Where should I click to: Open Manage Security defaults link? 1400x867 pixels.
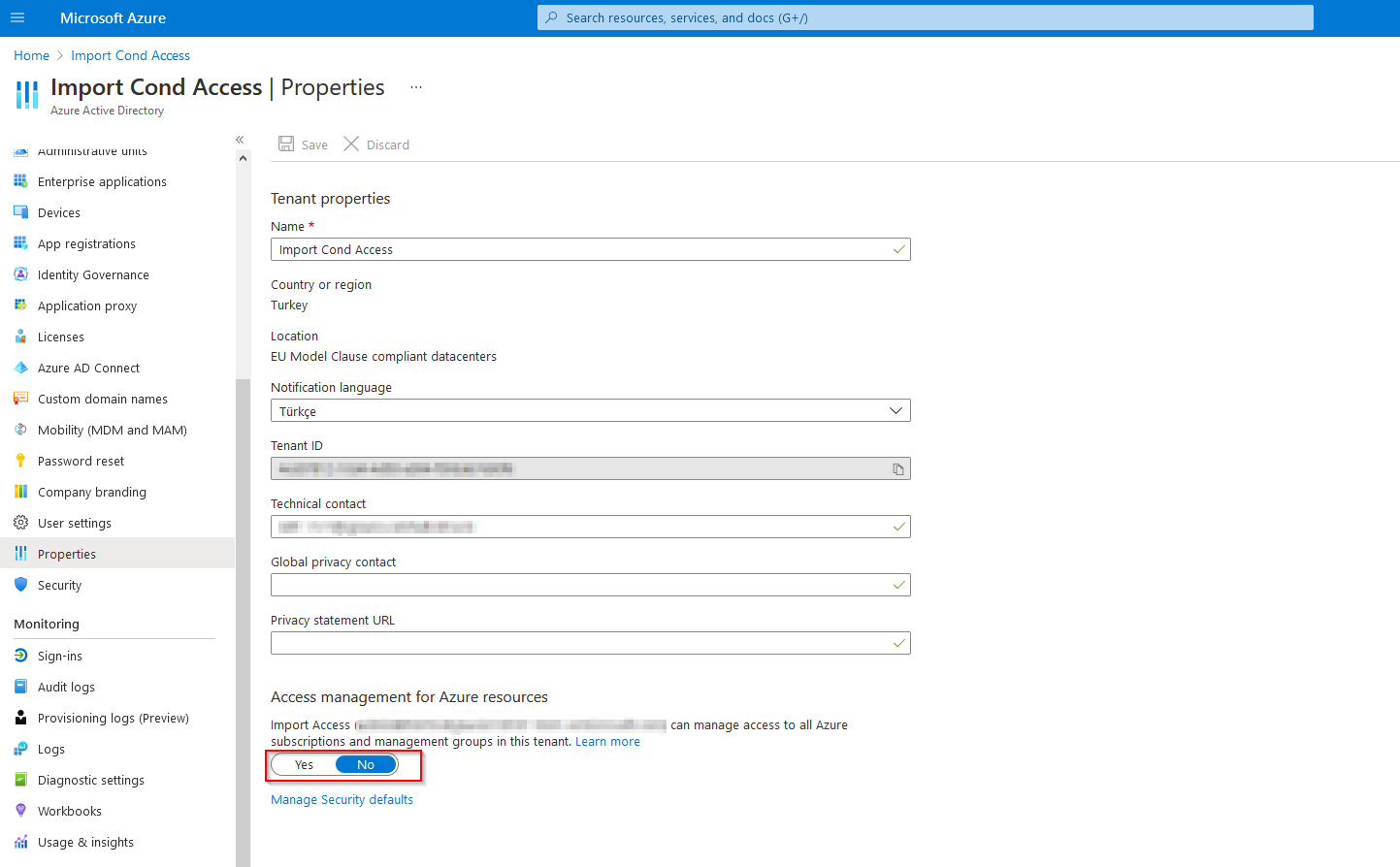(x=342, y=799)
